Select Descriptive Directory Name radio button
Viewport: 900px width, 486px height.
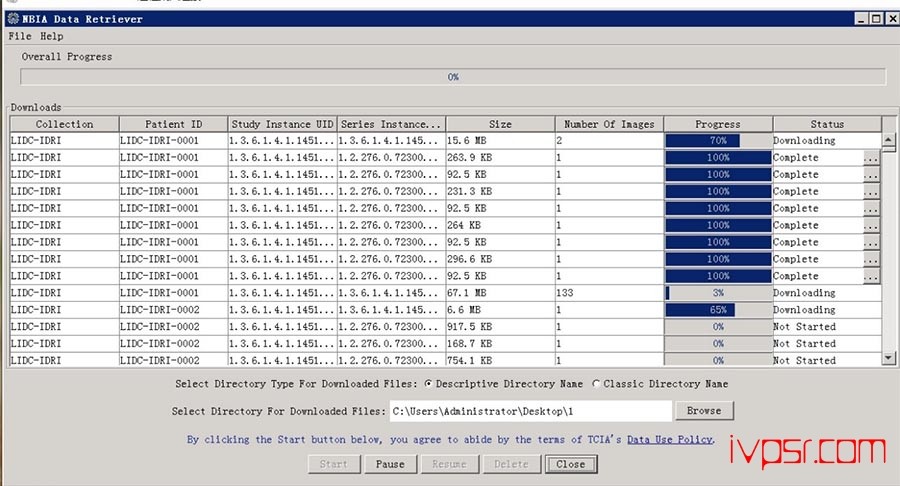click(428, 384)
